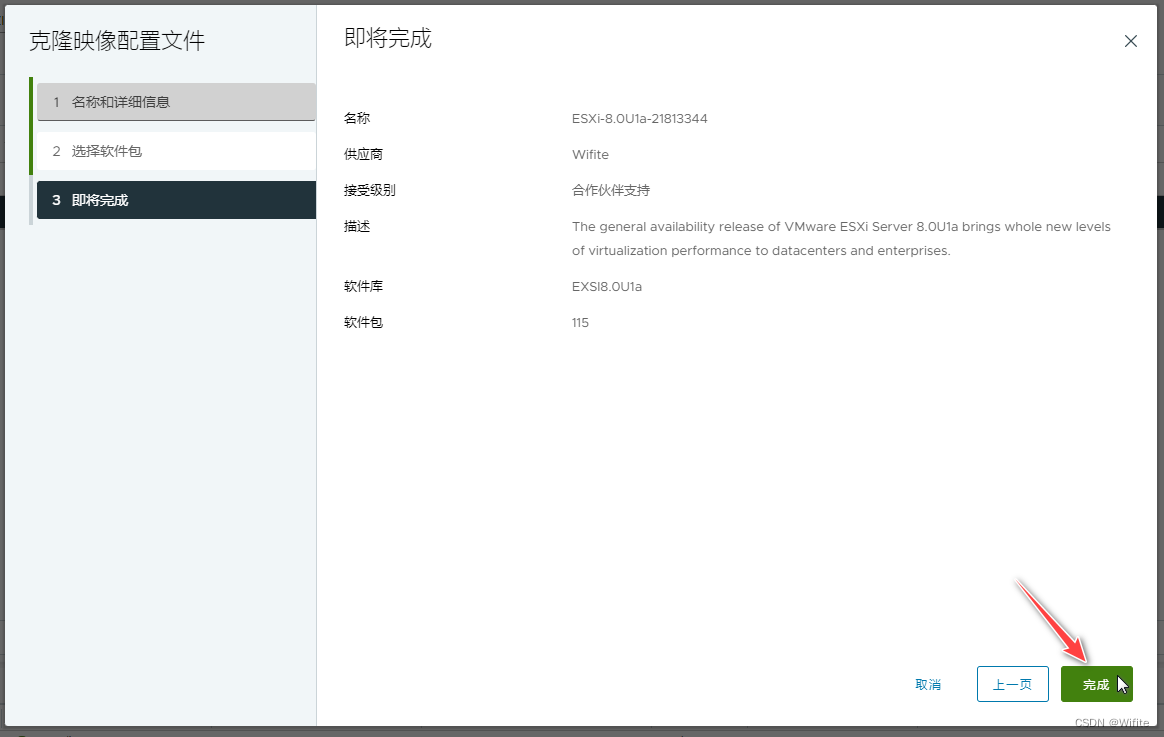The image size is (1164, 737).
Task: Open step 1 名称和详细信息
Action: click(x=177, y=102)
